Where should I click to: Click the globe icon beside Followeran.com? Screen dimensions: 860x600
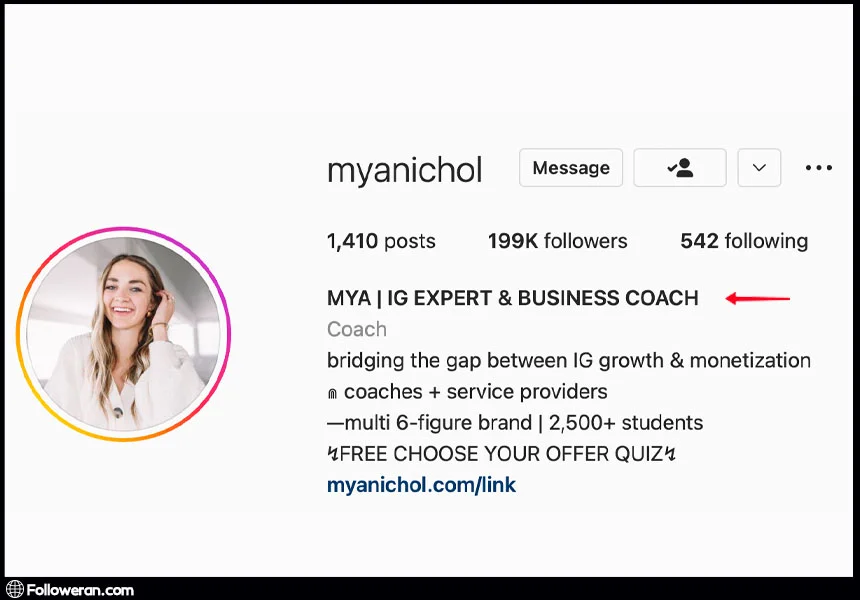tap(15, 590)
